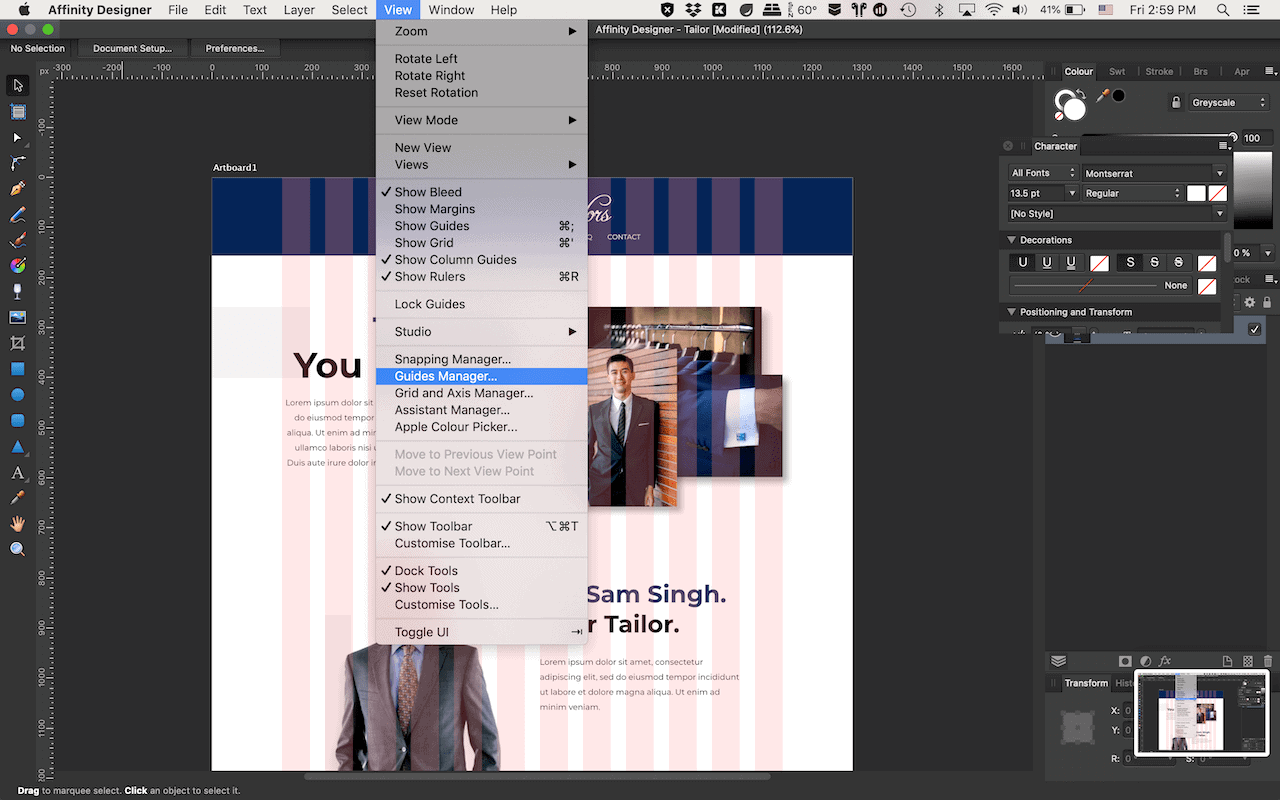
Task: Click the Preferences button
Action: [234, 48]
